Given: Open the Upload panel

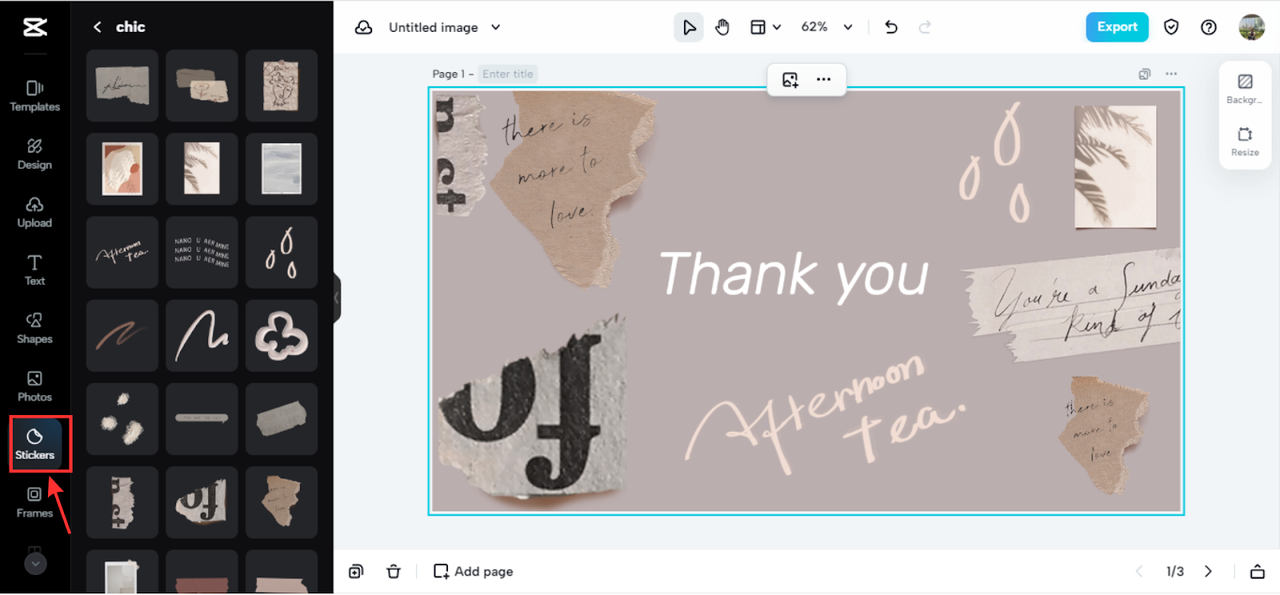Looking at the screenshot, I should pyautogui.click(x=34, y=212).
